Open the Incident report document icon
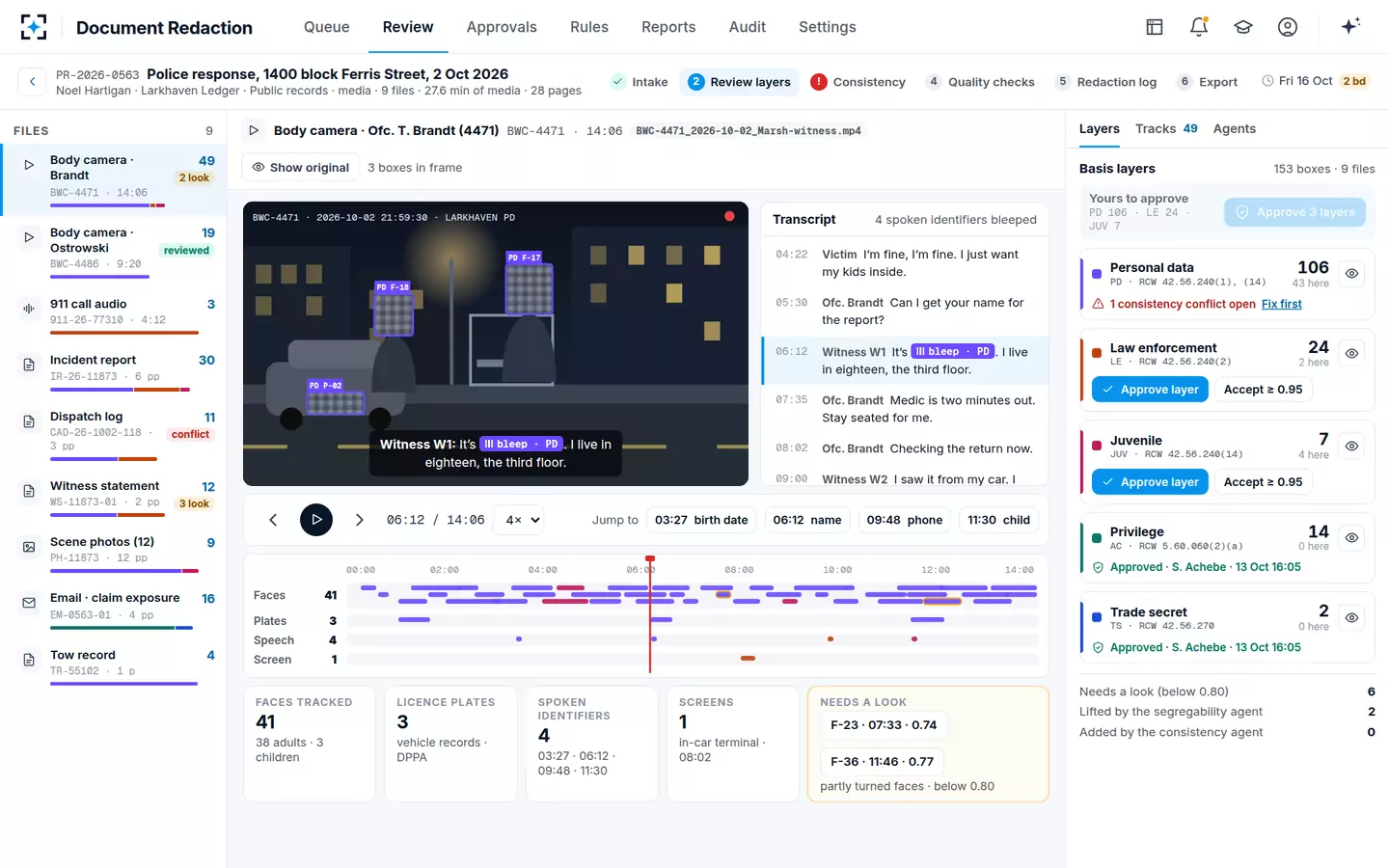This screenshot has height=868, width=1389. (x=29, y=365)
